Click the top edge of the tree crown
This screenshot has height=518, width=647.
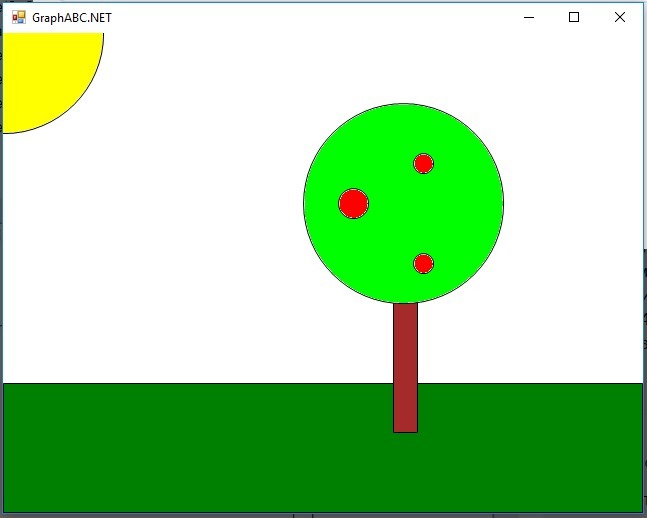click(x=403, y=105)
